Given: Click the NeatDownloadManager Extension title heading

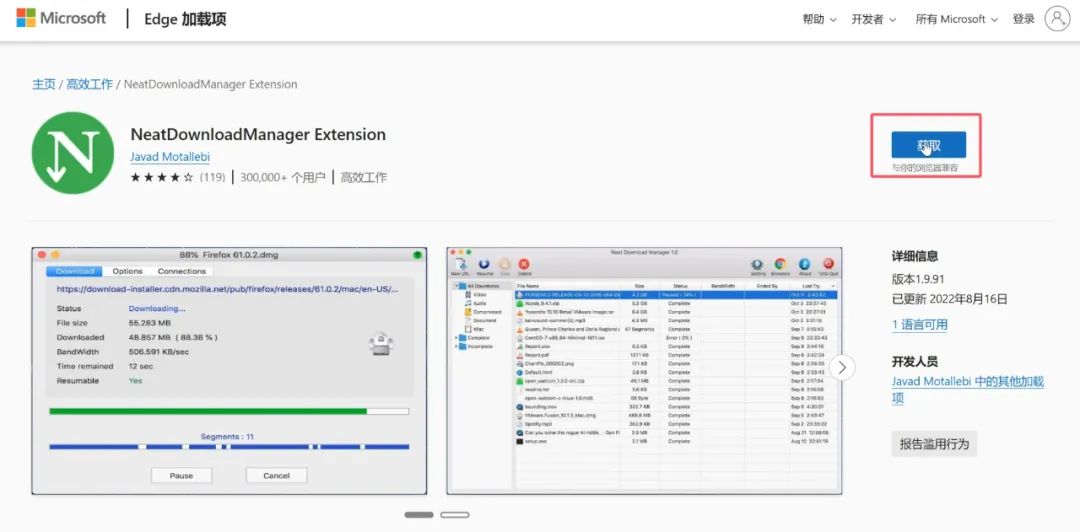Looking at the screenshot, I should 258,134.
